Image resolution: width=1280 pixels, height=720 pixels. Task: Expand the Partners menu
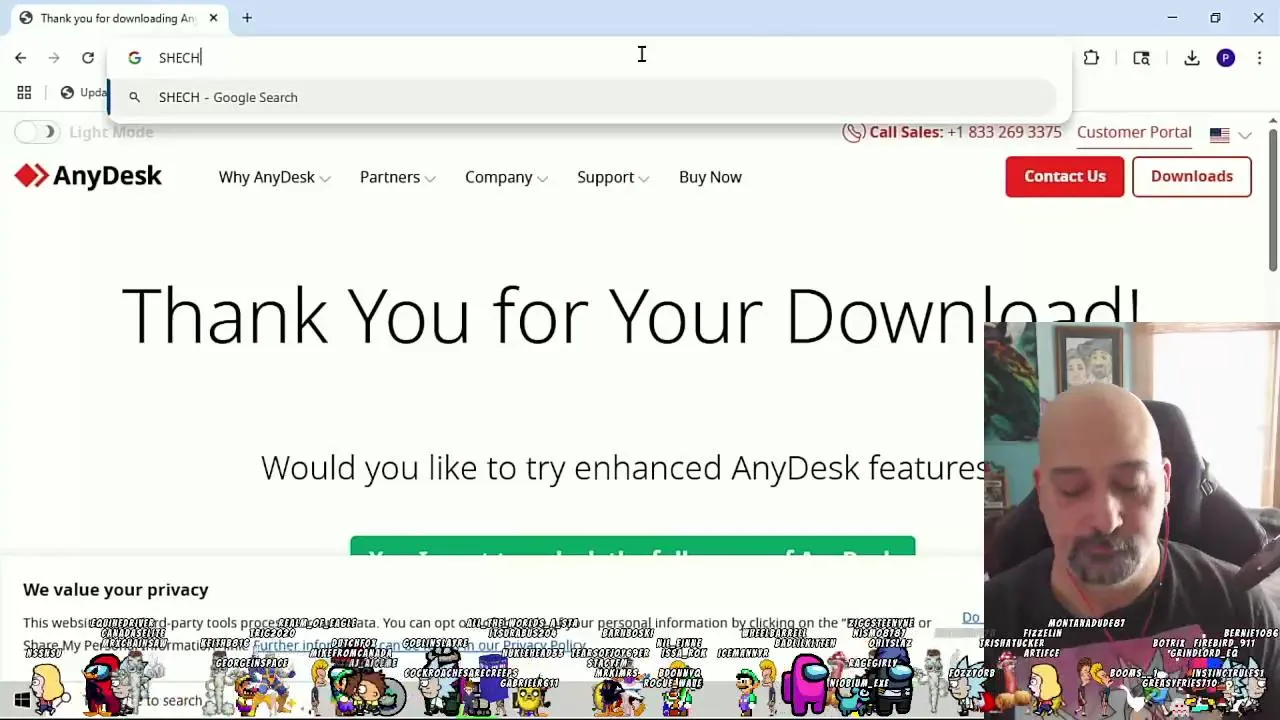click(397, 177)
